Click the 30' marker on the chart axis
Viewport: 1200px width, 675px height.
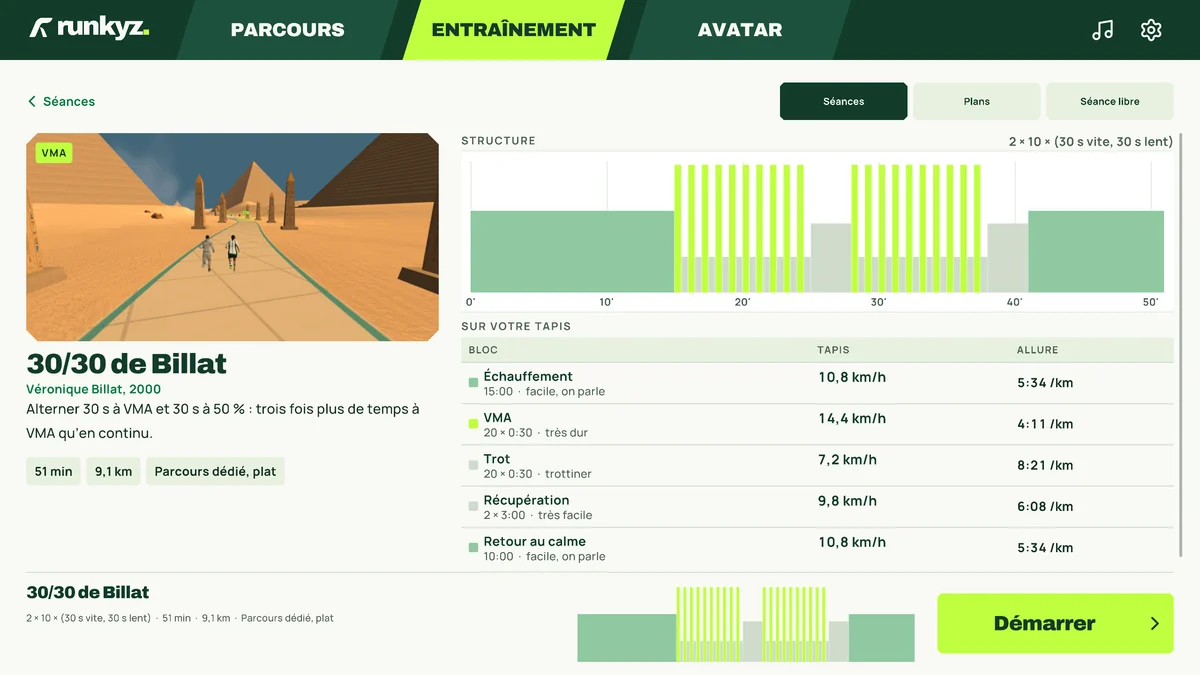pyautogui.click(x=878, y=302)
